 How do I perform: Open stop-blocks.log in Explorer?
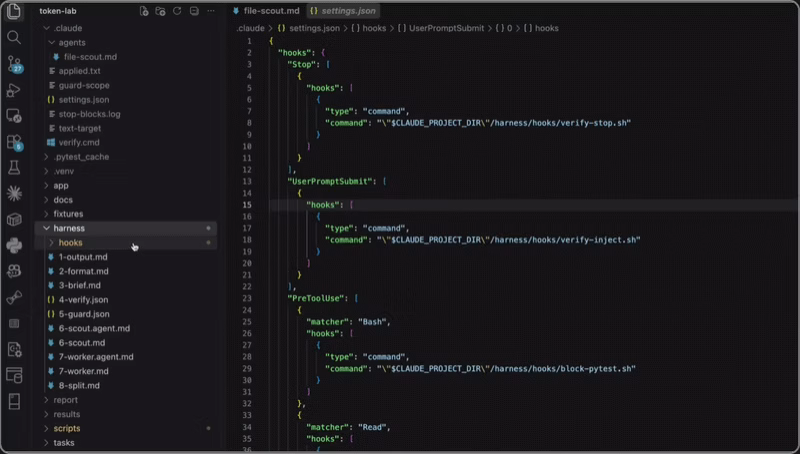(x=89, y=114)
